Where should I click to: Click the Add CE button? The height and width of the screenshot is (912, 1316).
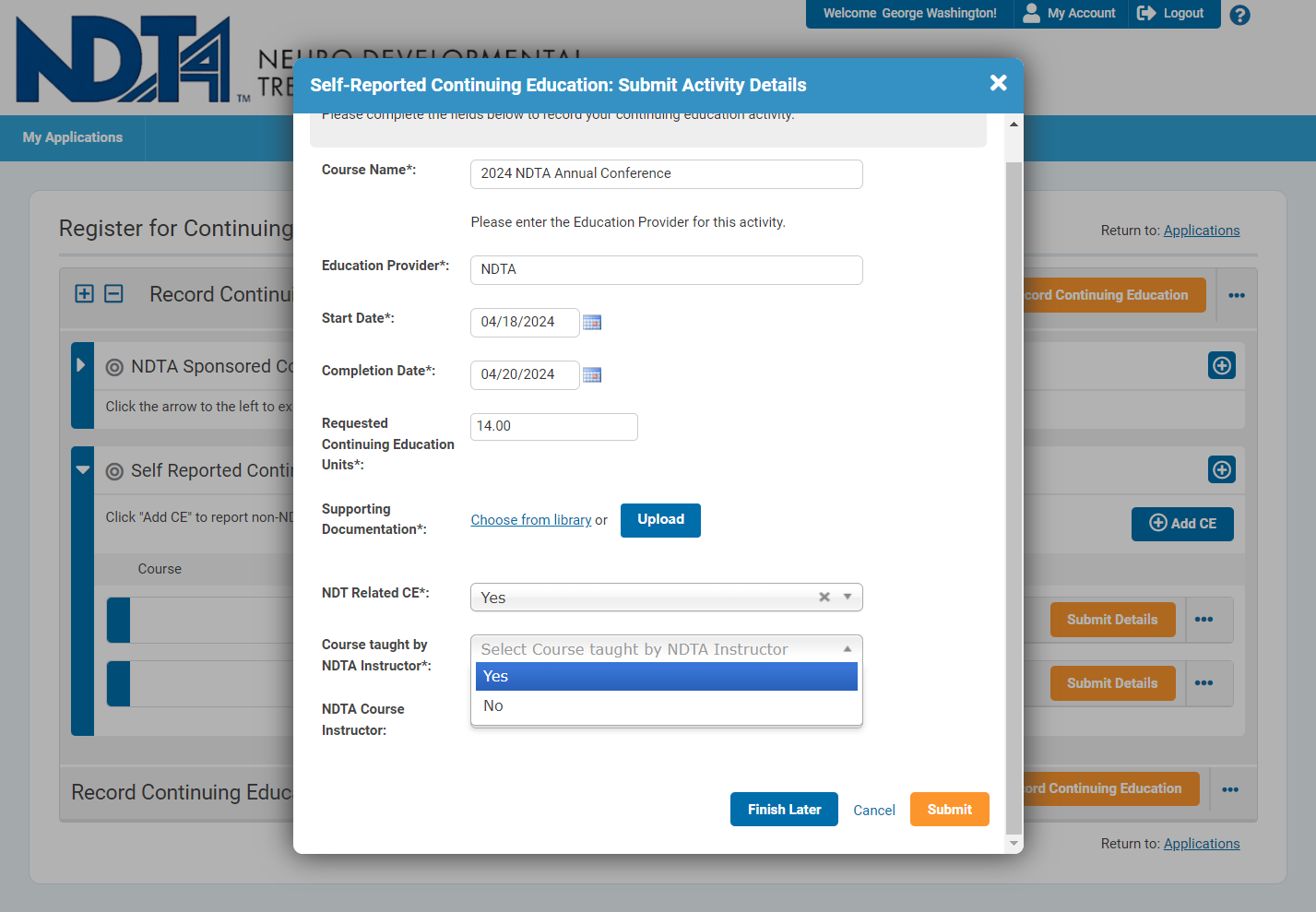(x=1182, y=524)
